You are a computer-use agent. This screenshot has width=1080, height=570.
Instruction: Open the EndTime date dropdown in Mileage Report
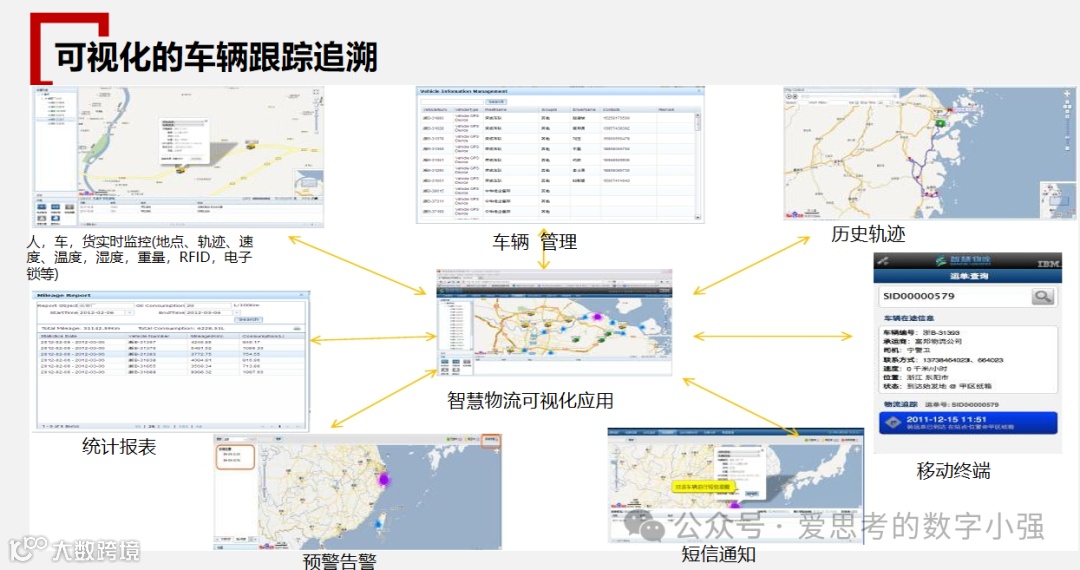tap(236, 313)
